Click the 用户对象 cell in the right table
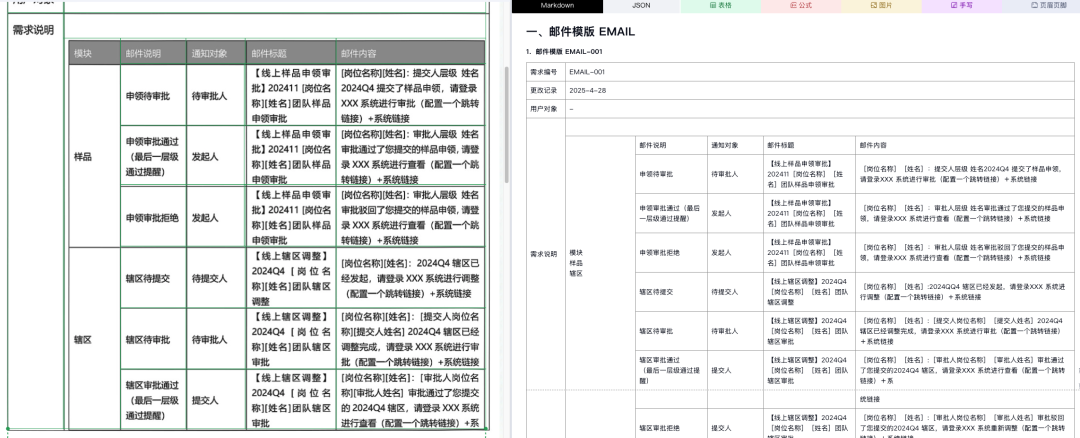Image resolution: width=1080 pixels, height=438 pixels. [546, 109]
